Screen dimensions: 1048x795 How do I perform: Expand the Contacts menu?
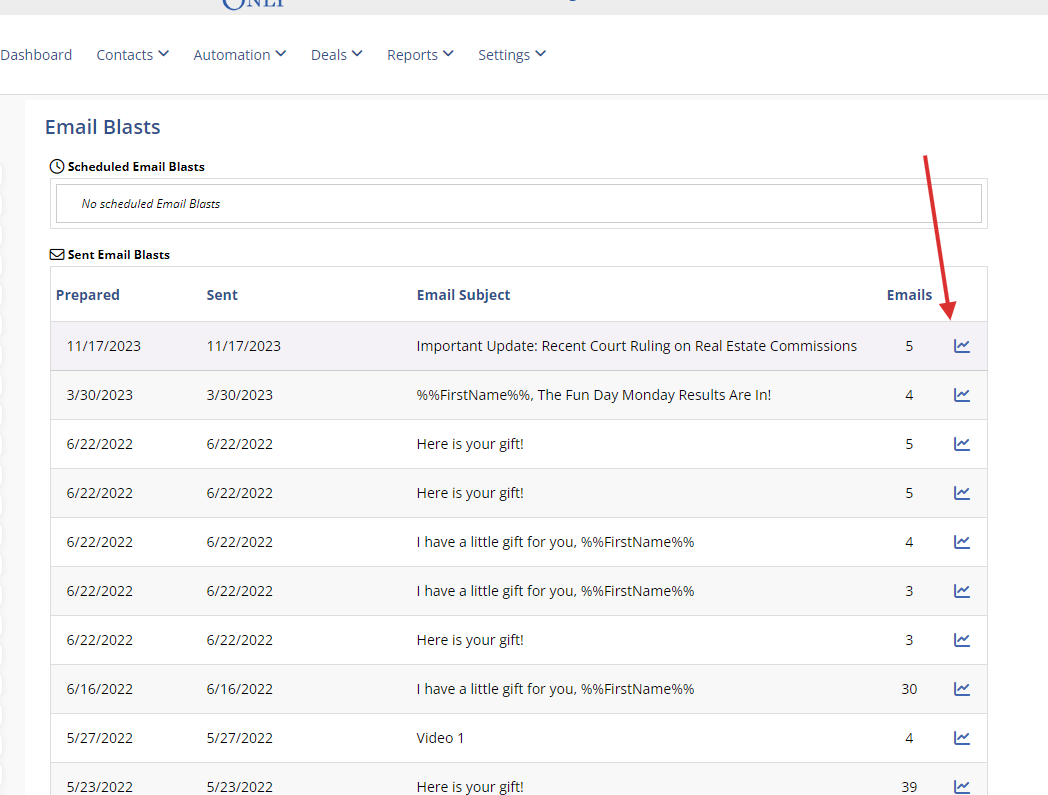pos(132,55)
